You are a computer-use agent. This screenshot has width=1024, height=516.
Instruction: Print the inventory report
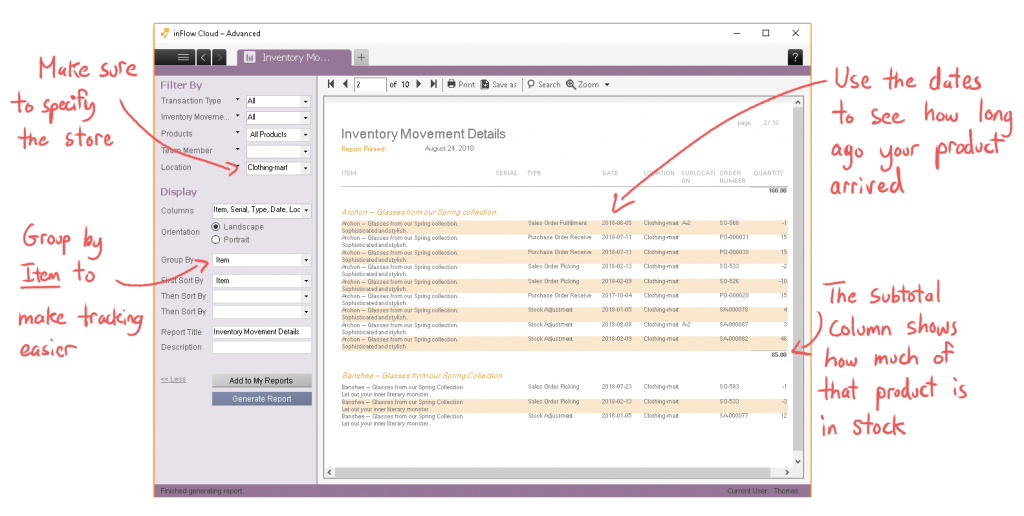click(461, 85)
